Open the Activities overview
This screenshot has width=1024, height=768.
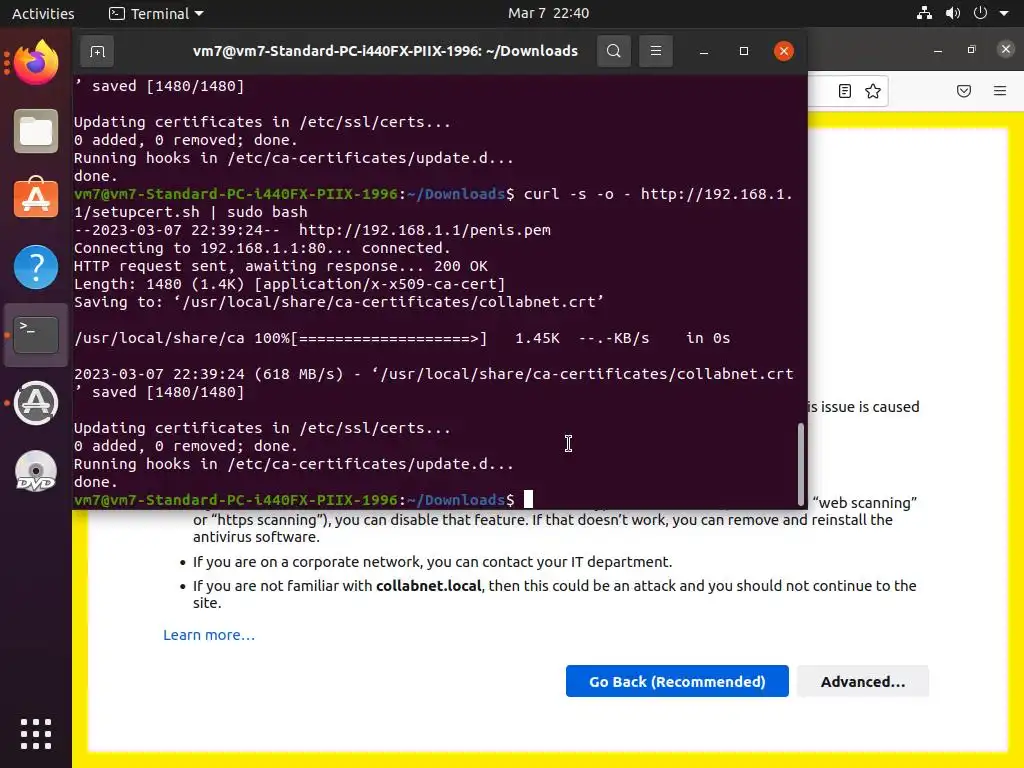43,13
